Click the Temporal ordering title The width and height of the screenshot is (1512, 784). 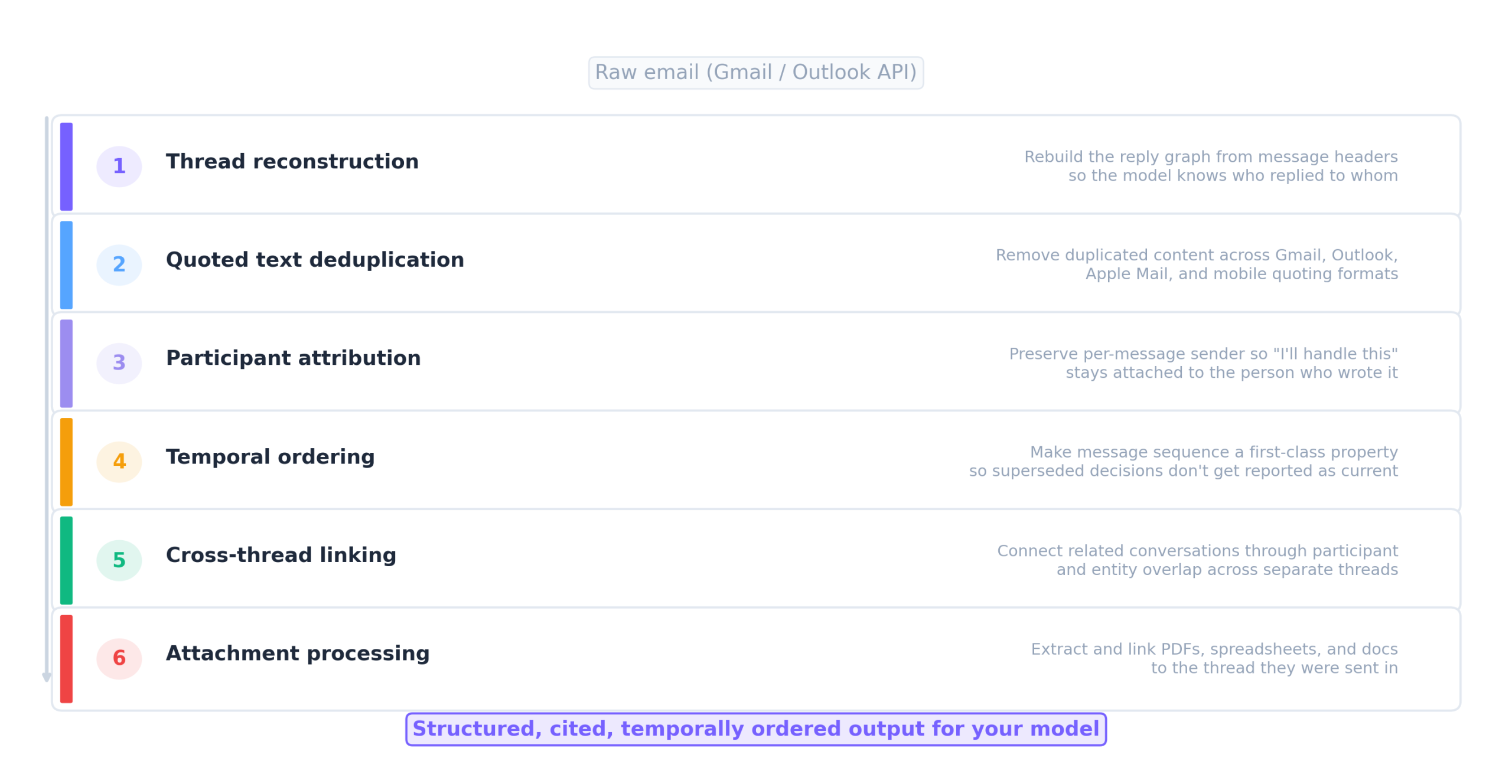(x=270, y=457)
